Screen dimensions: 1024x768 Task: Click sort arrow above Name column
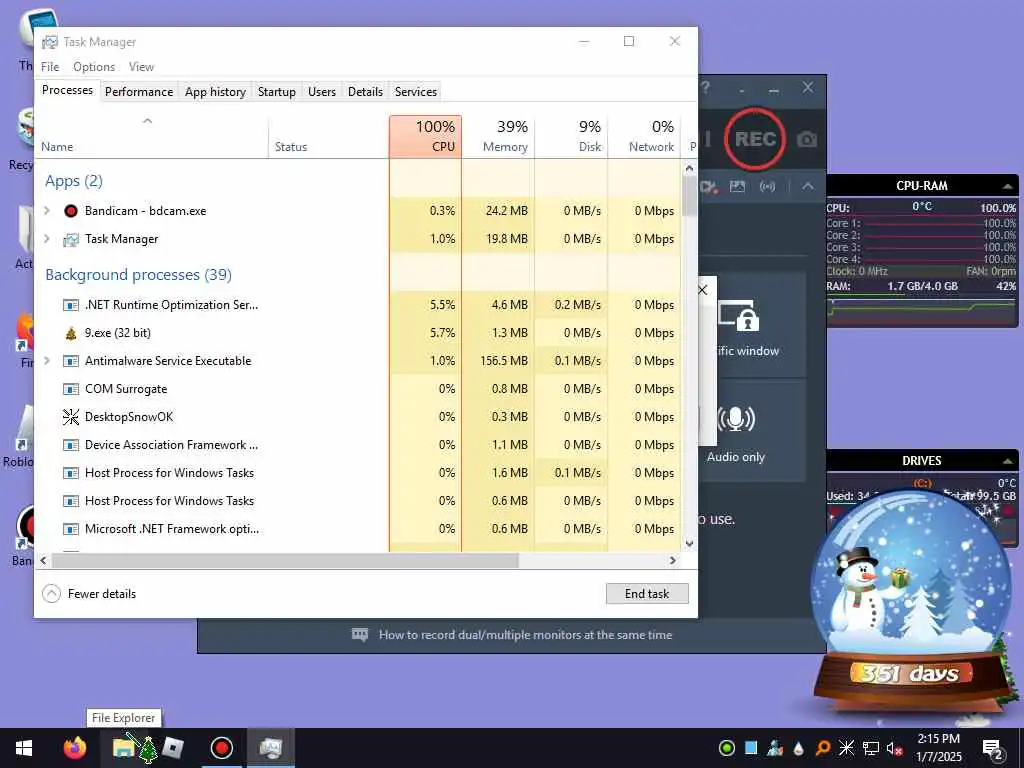(x=148, y=121)
